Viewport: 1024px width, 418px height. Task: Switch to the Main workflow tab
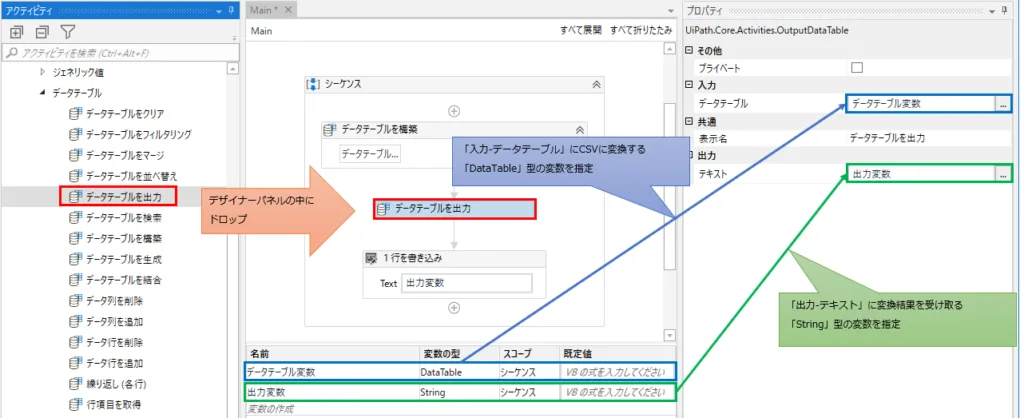[266, 9]
